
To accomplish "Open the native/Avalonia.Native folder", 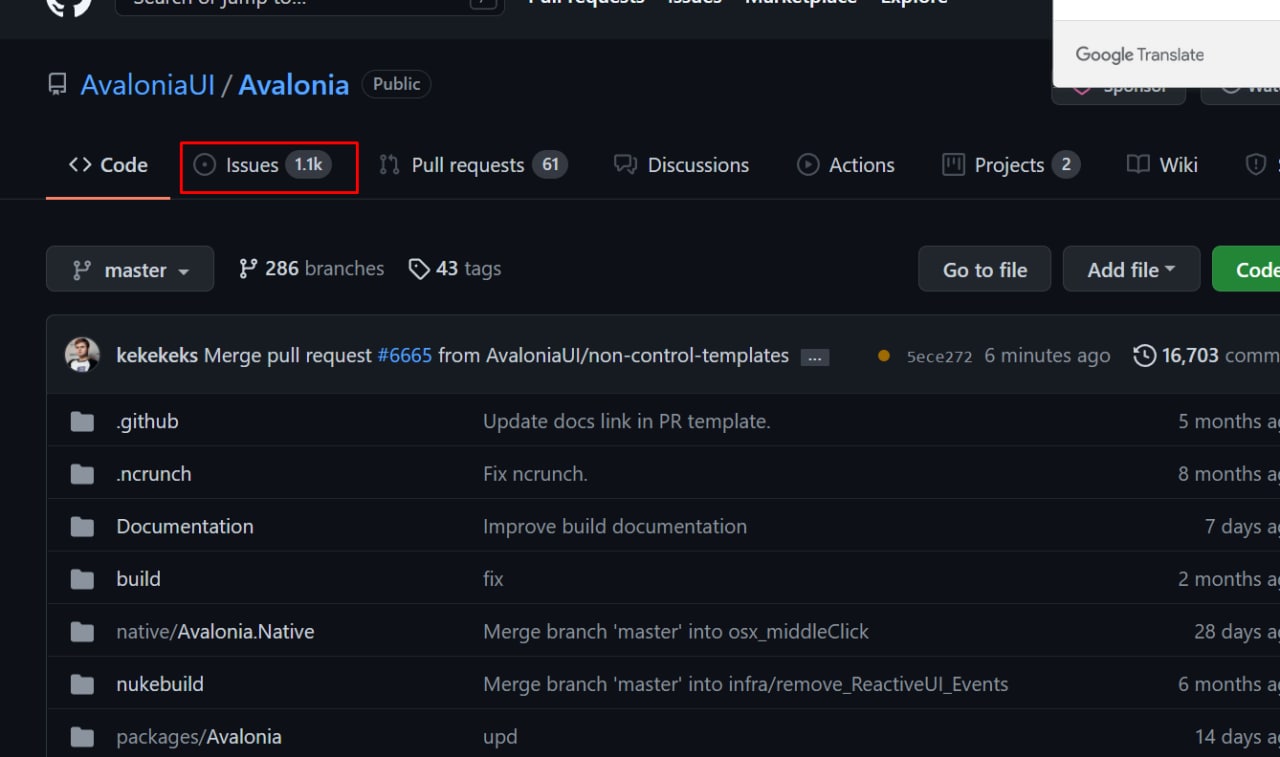I will pos(215,632).
